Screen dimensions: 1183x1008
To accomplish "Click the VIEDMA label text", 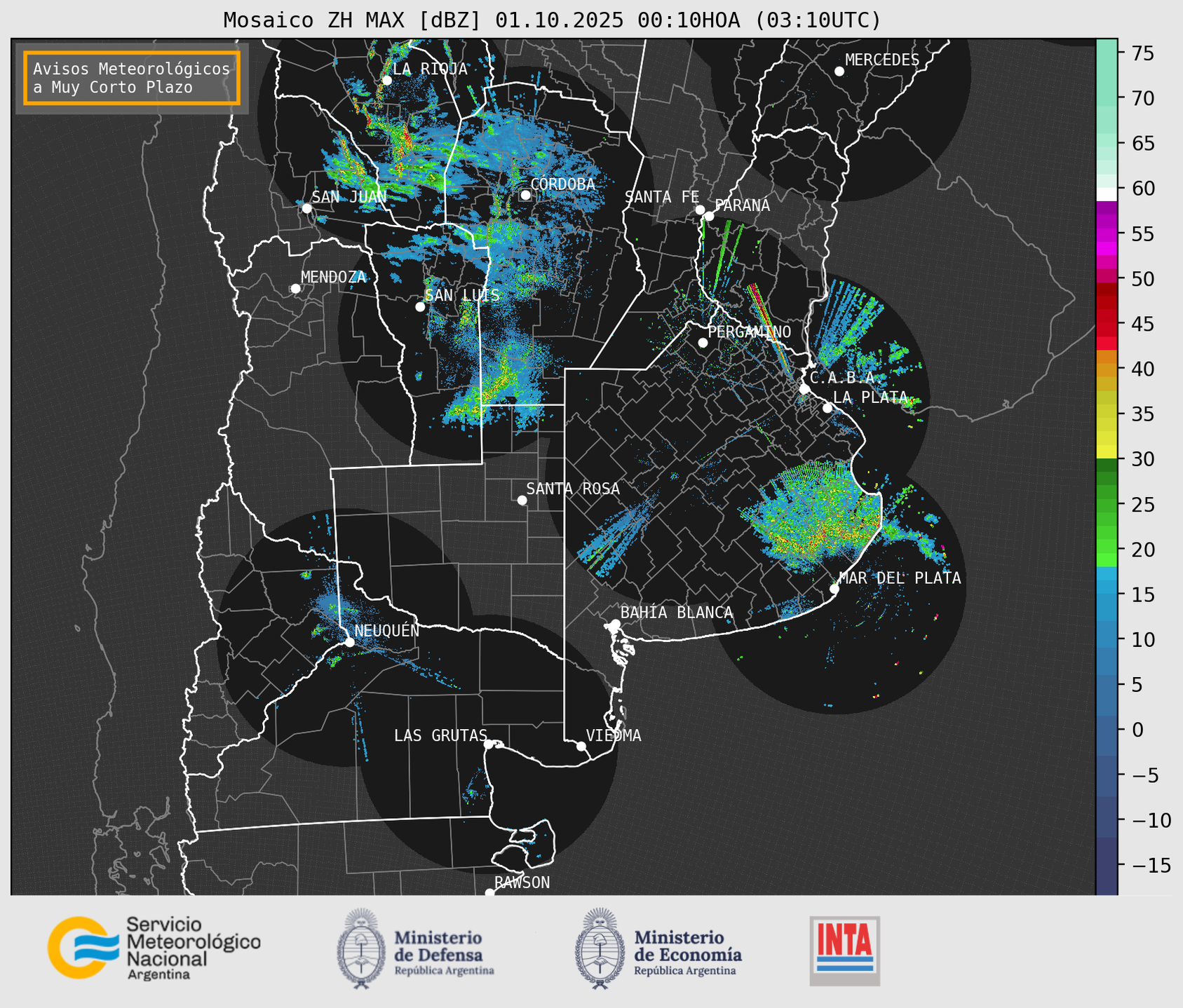I will coord(614,735).
